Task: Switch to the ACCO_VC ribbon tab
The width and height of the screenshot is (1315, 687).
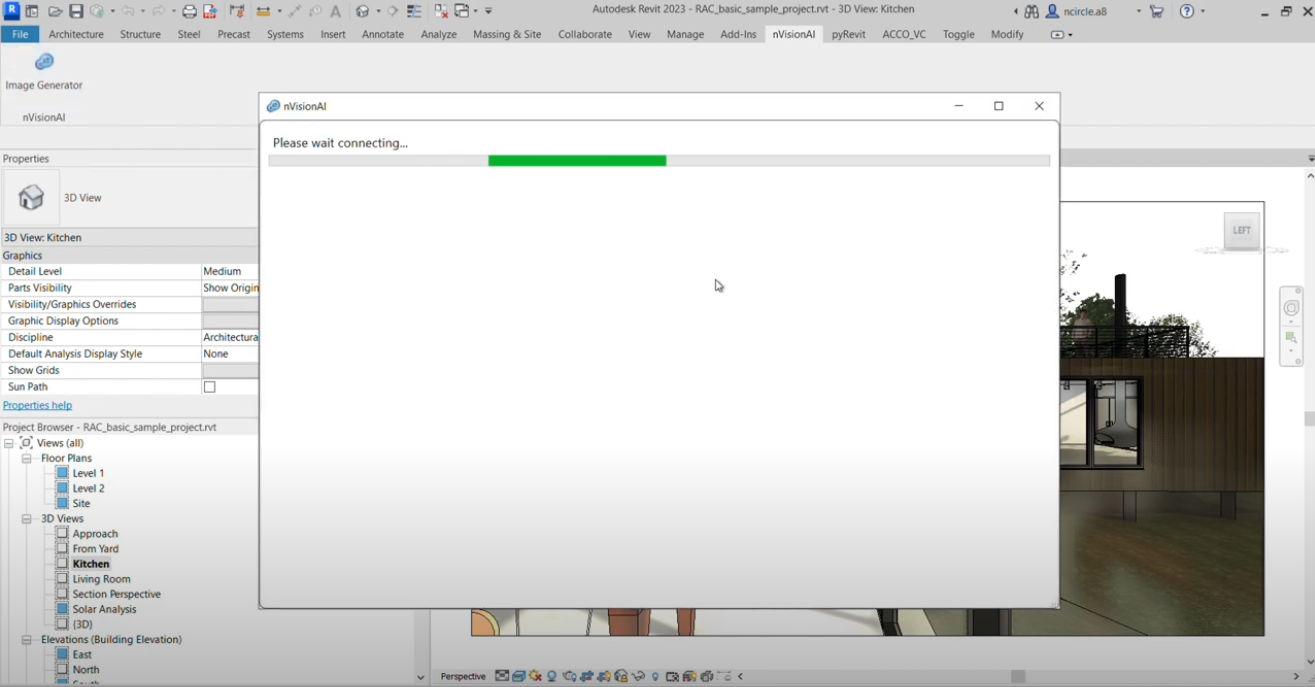Action: point(904,34)
